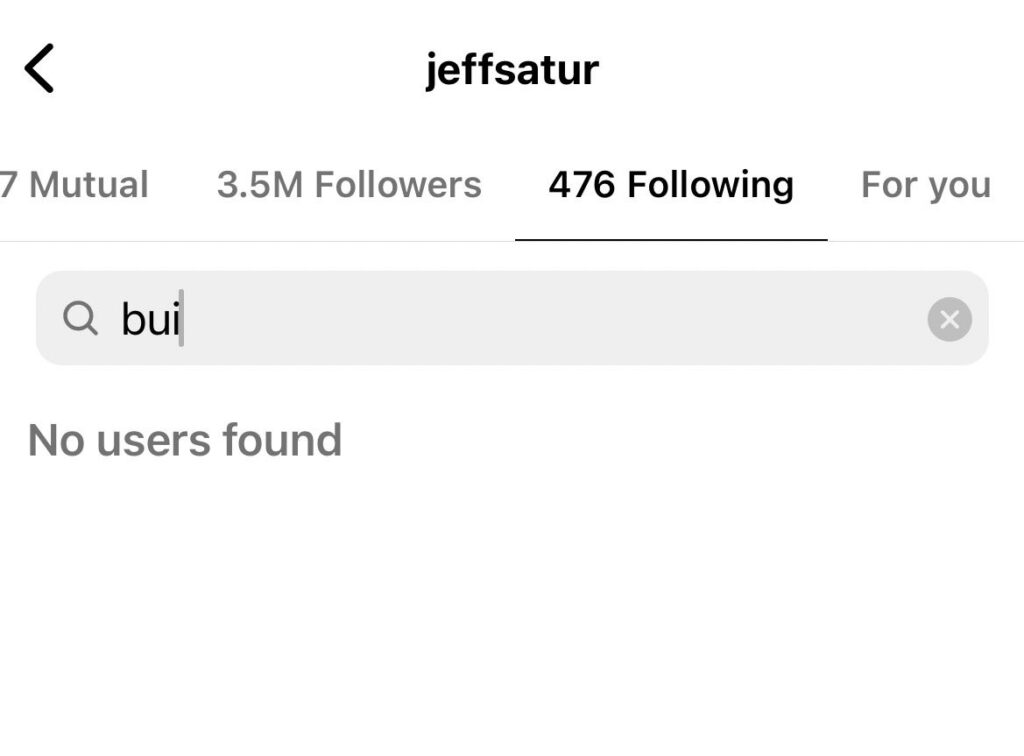Viewport: 1024px width, 756px height.
Task: Open the For you tab
Action: click(925, 185)
